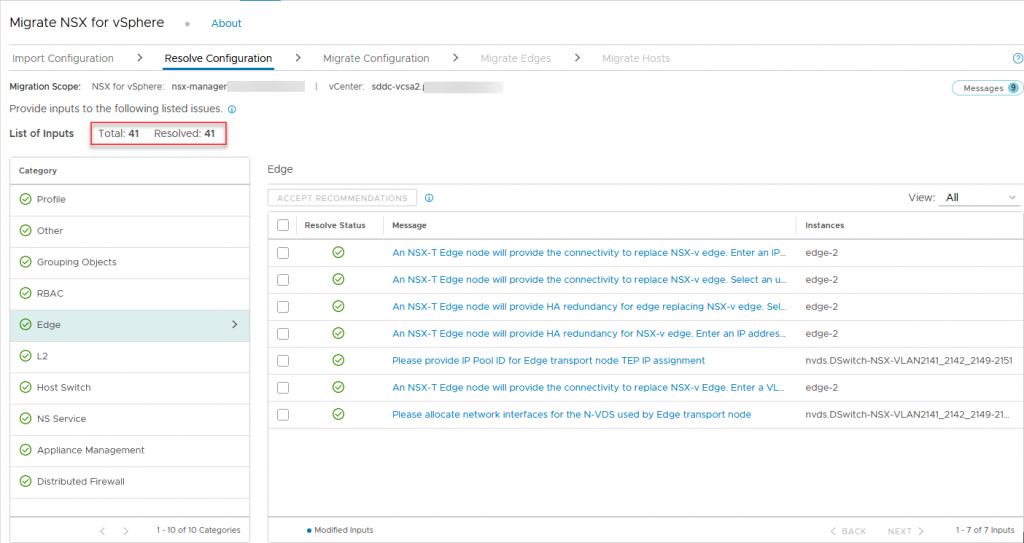Select the Appliance Management category

click(x=129, y=451)
